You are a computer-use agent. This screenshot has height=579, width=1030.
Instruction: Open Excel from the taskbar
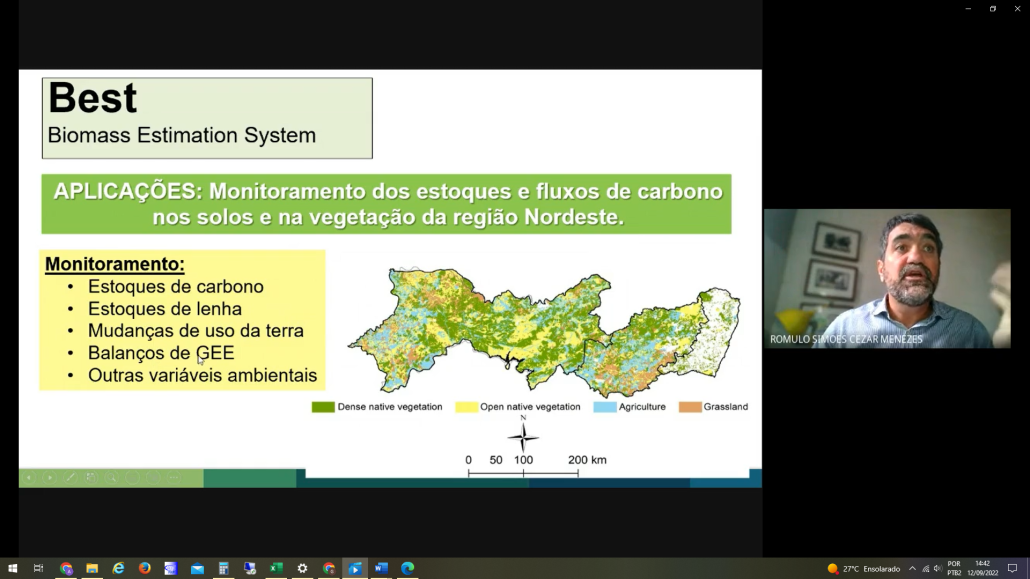pos(276,568)
